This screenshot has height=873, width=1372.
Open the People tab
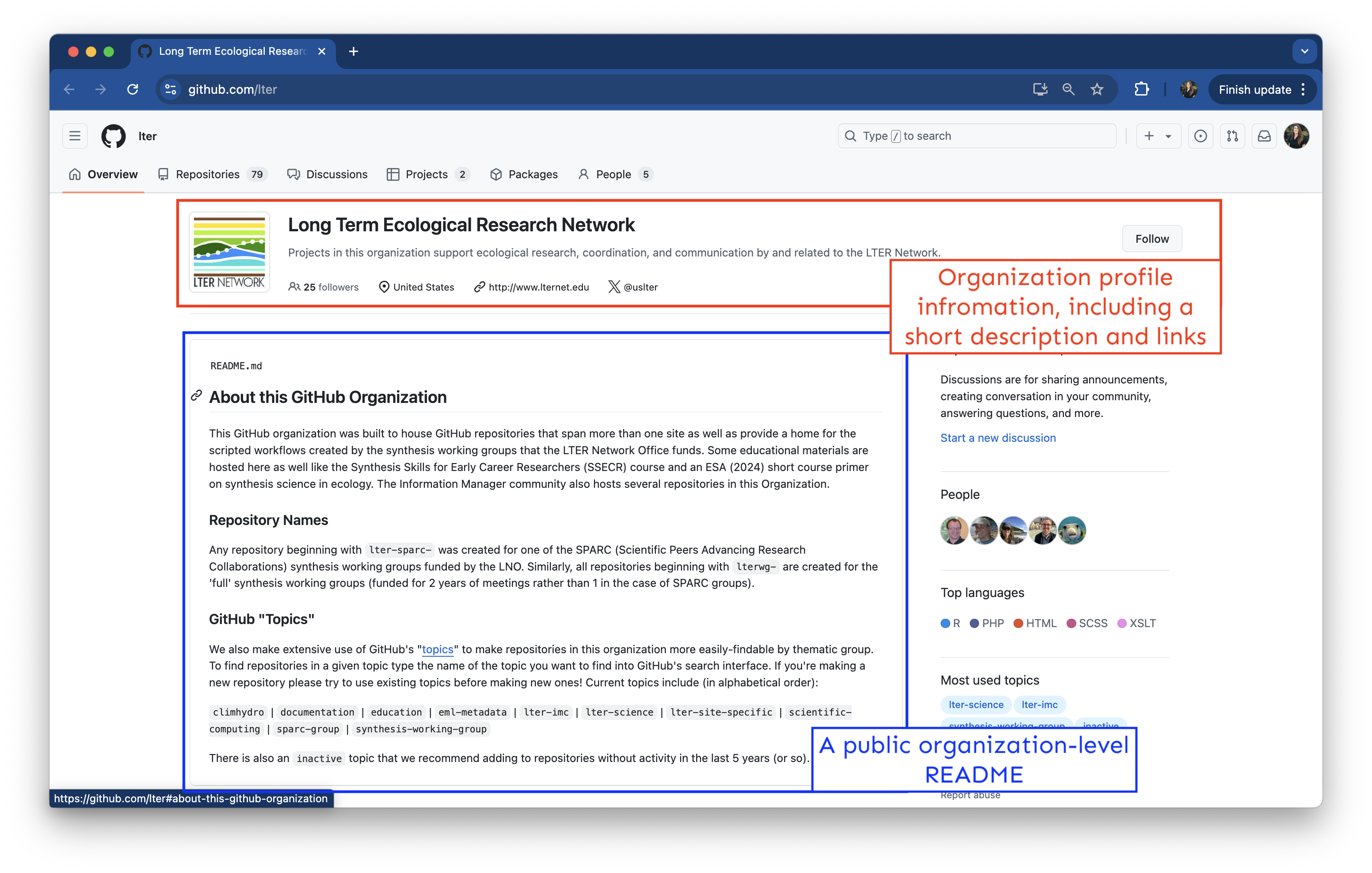[614, 175]
